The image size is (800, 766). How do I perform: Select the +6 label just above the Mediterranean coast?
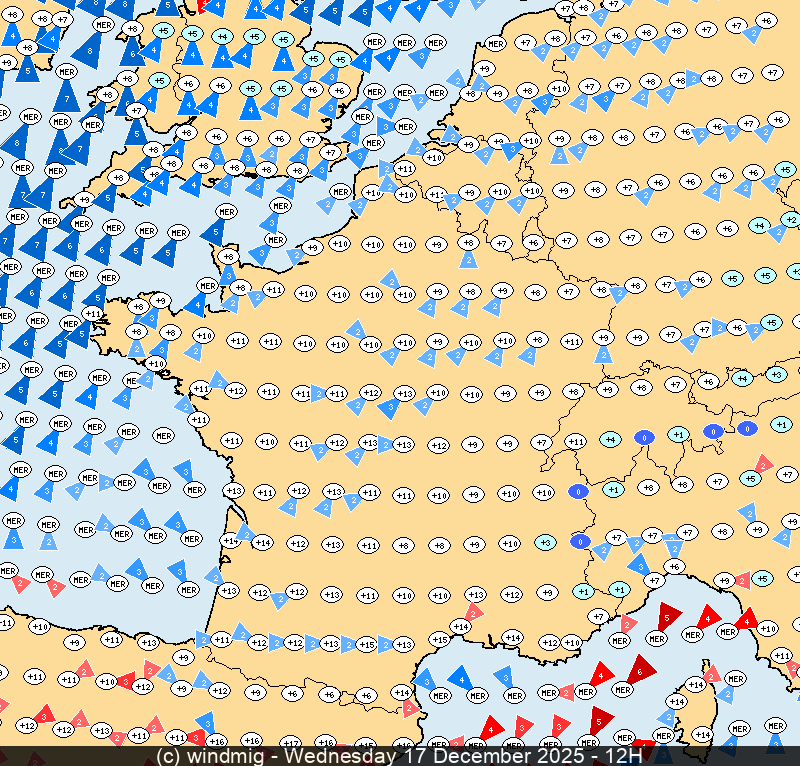coord(674,566)
